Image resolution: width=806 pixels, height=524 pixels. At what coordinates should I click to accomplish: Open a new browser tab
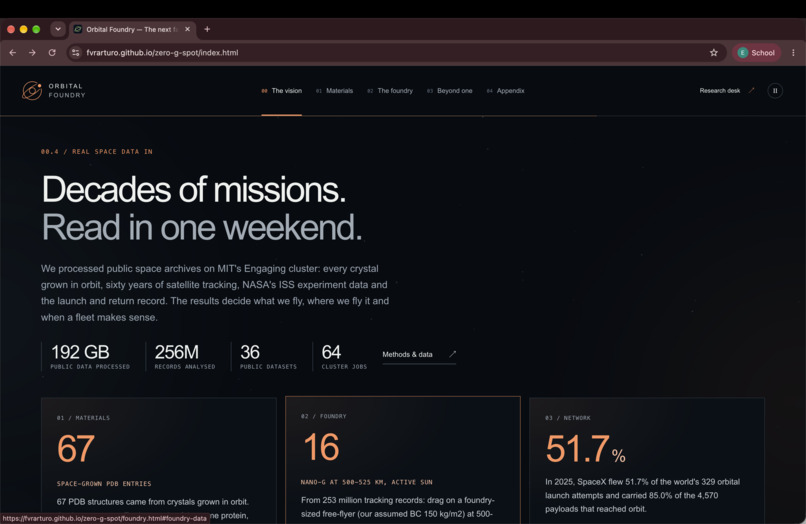[207, 29]
